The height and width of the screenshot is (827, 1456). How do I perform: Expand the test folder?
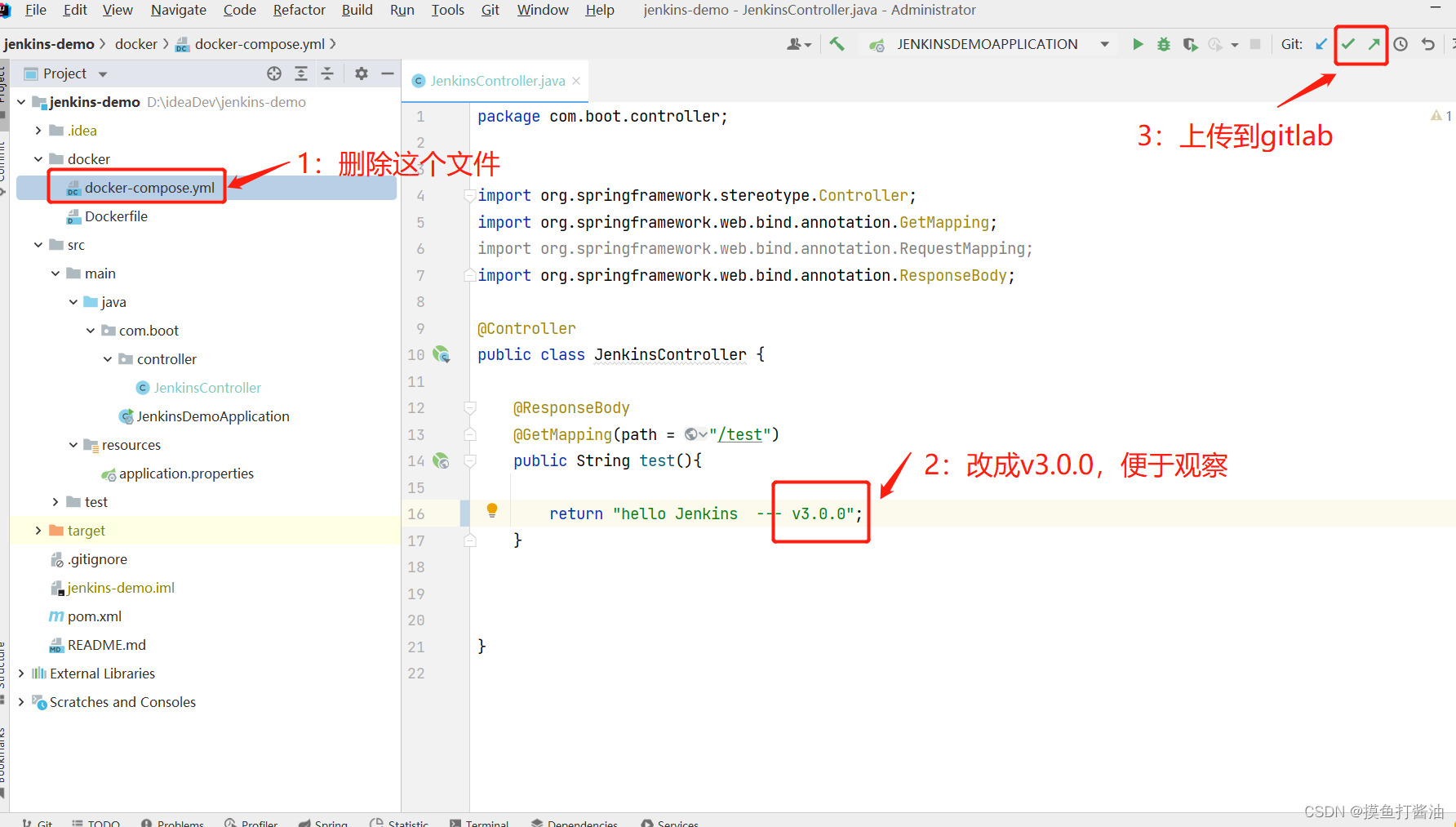click(x=55, y=502)
